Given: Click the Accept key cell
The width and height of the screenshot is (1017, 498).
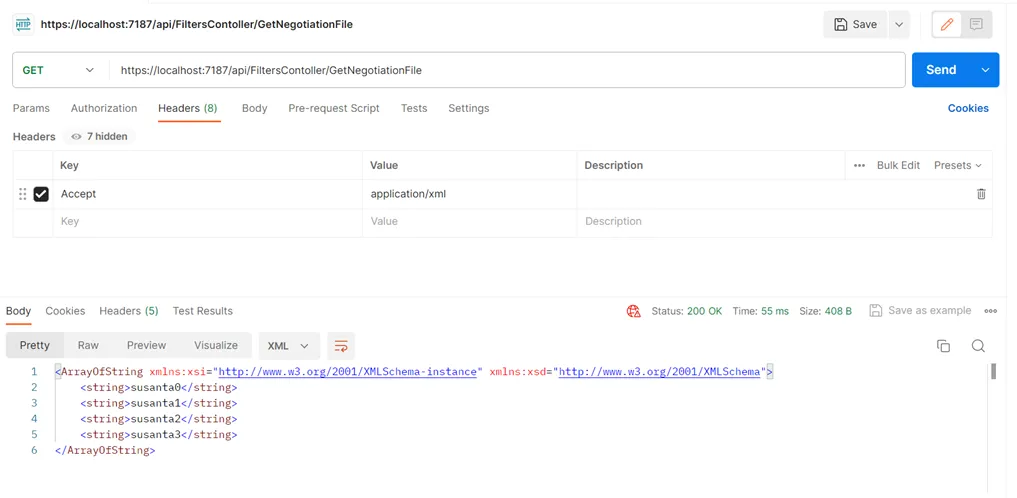Looking at the screenshot, I should (208, 194).
